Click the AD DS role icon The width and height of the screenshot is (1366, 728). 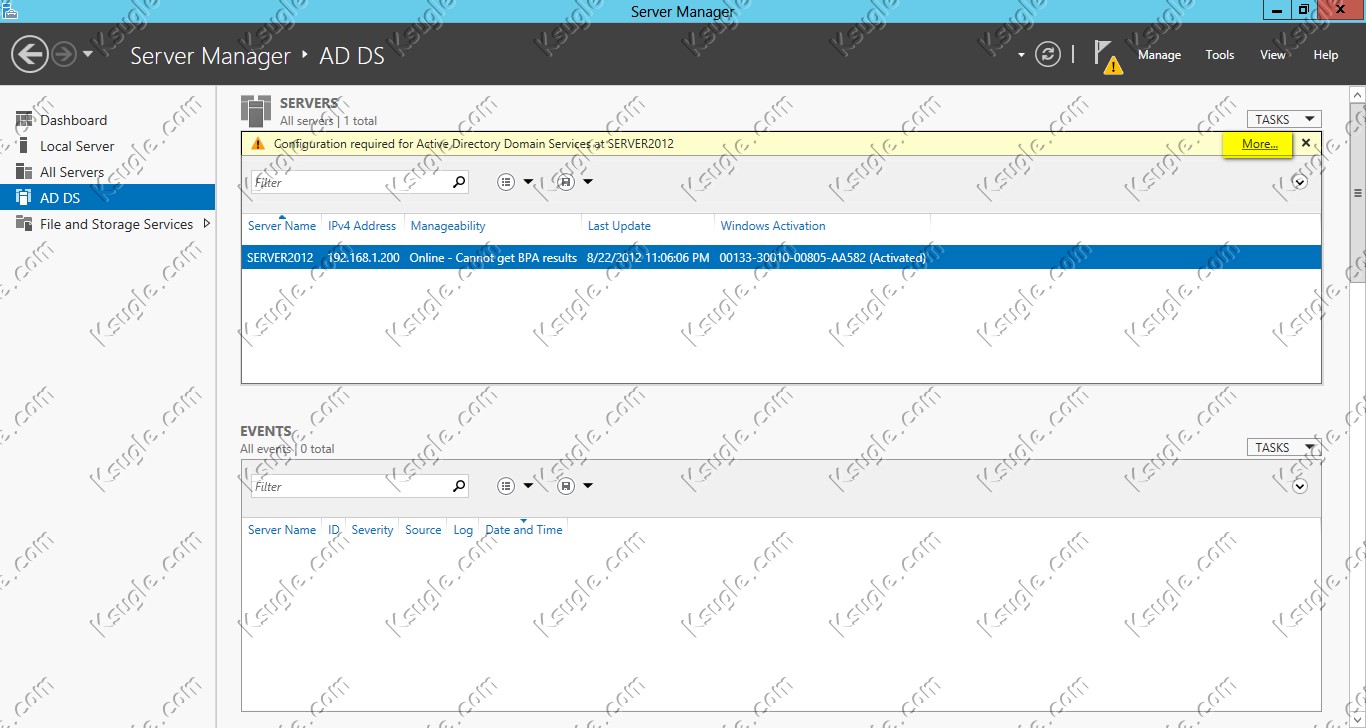(x=23, y=198)
